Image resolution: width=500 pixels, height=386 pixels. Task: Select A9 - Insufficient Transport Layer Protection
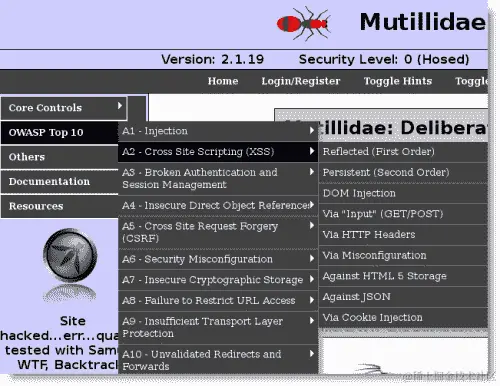tap(218, 328)
